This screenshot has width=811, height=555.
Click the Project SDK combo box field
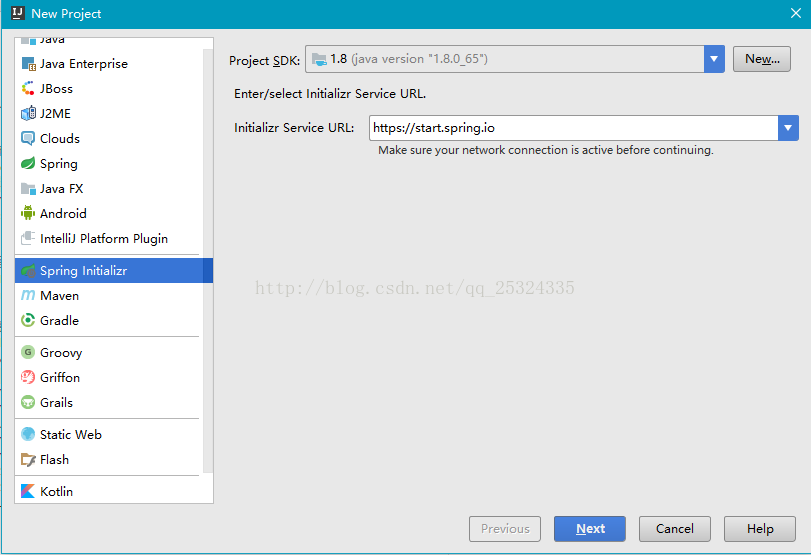pyautogui.click(x=515, y=59)
